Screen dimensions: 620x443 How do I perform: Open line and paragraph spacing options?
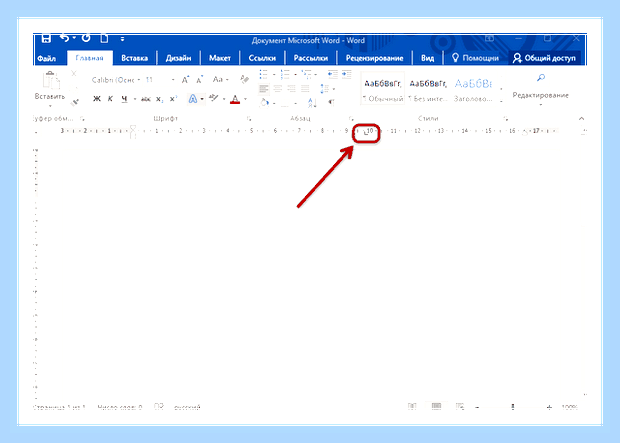click(325, 89)
